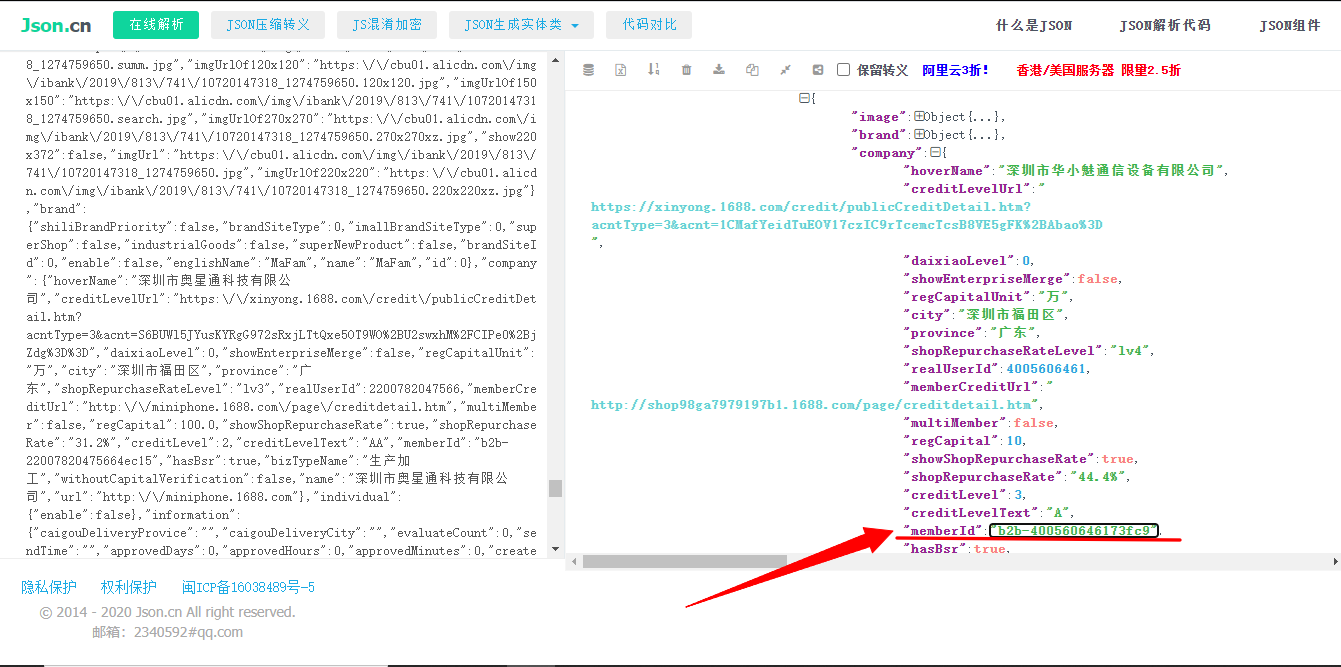This screenshot has width=1341, height=667.
Task: Collapse the "company" object node
Action: [934, 153]
